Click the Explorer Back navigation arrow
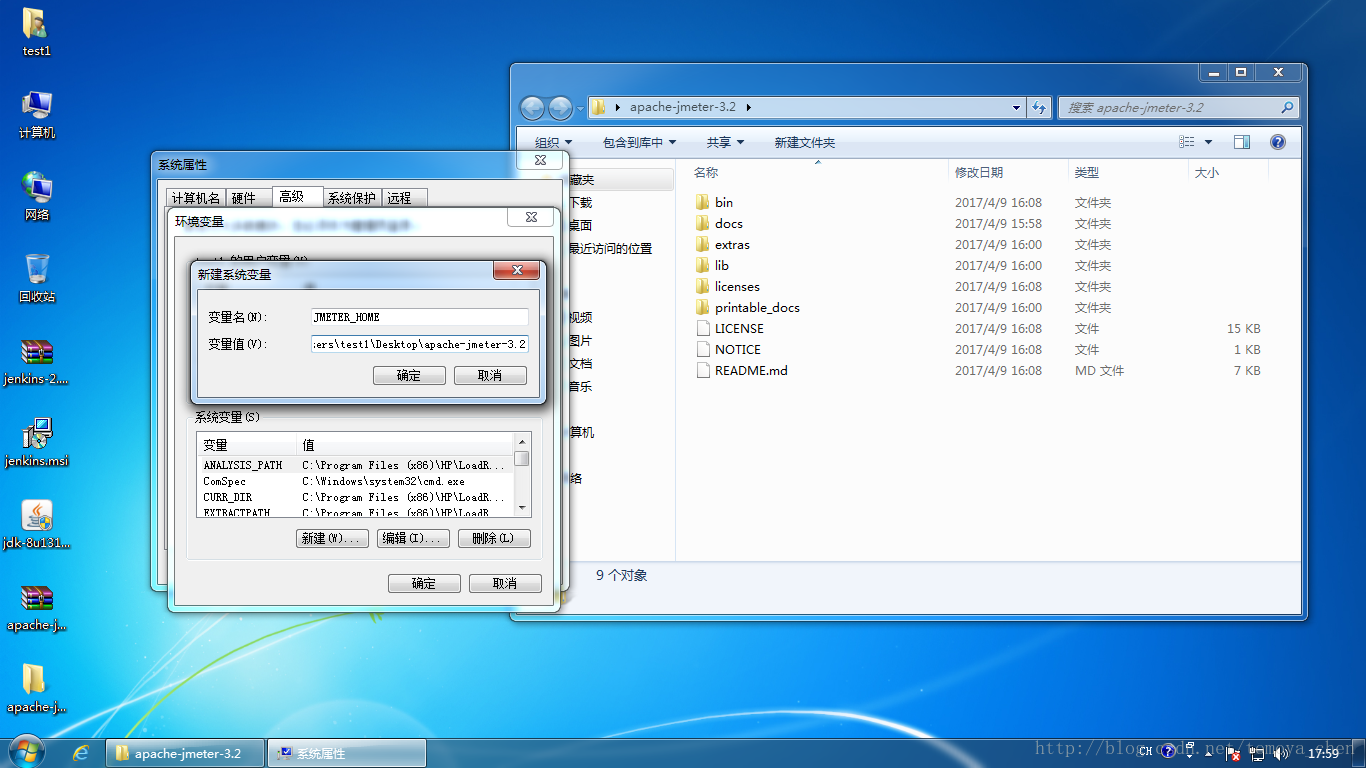The width and height of the screenshot is (1366, 768). pyautogui.click(x=532, y=107)
